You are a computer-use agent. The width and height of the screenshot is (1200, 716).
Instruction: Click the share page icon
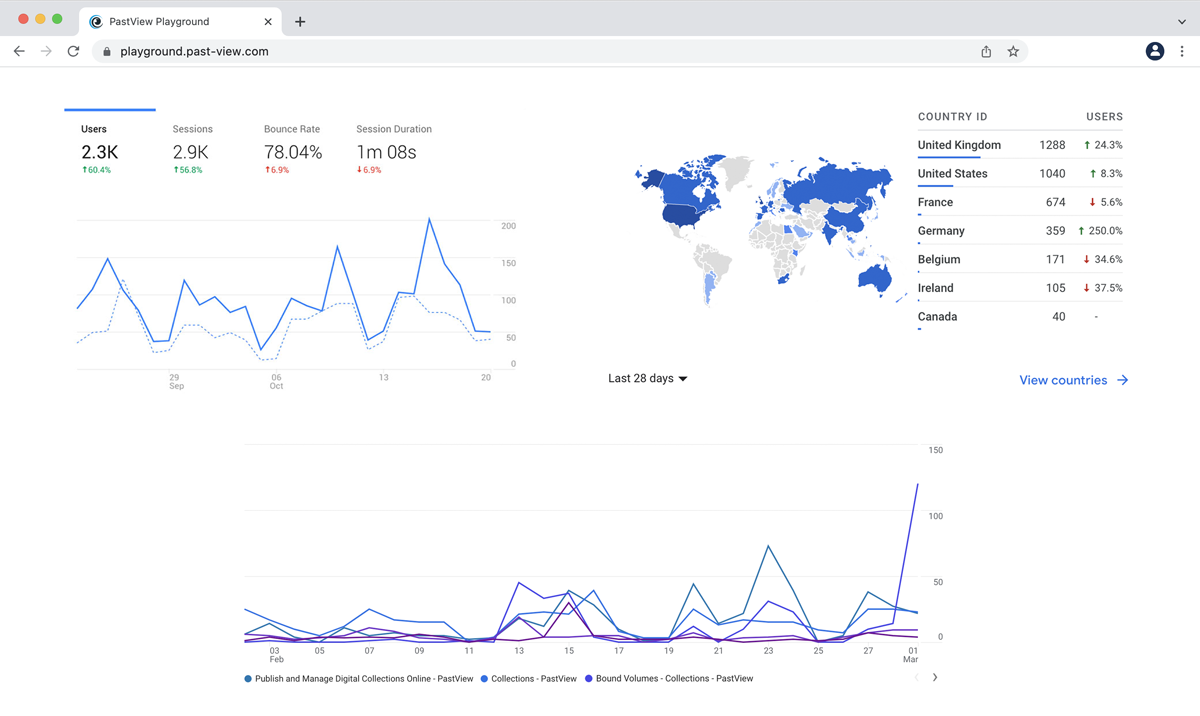click(986, 51)
